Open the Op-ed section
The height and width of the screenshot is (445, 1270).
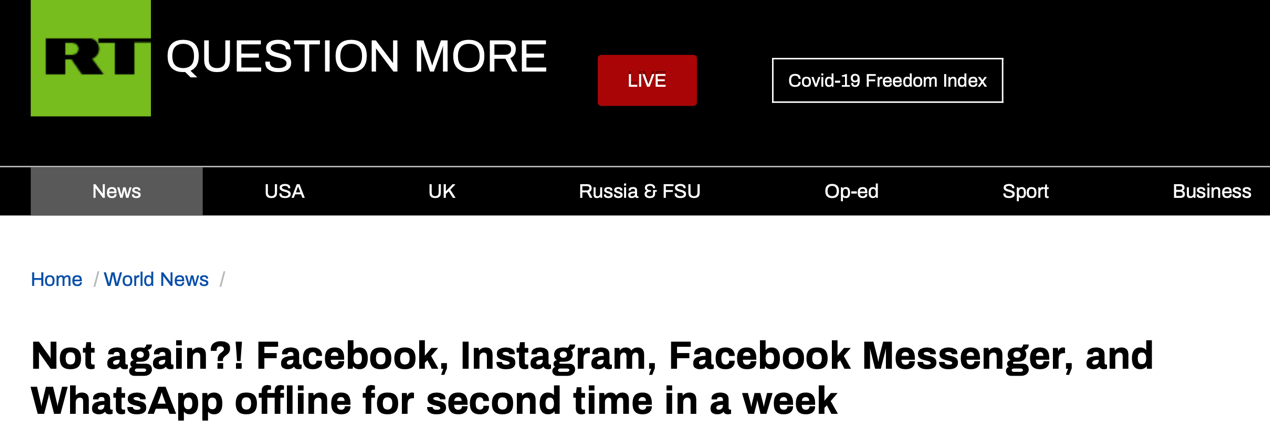(x=852, y=191)
